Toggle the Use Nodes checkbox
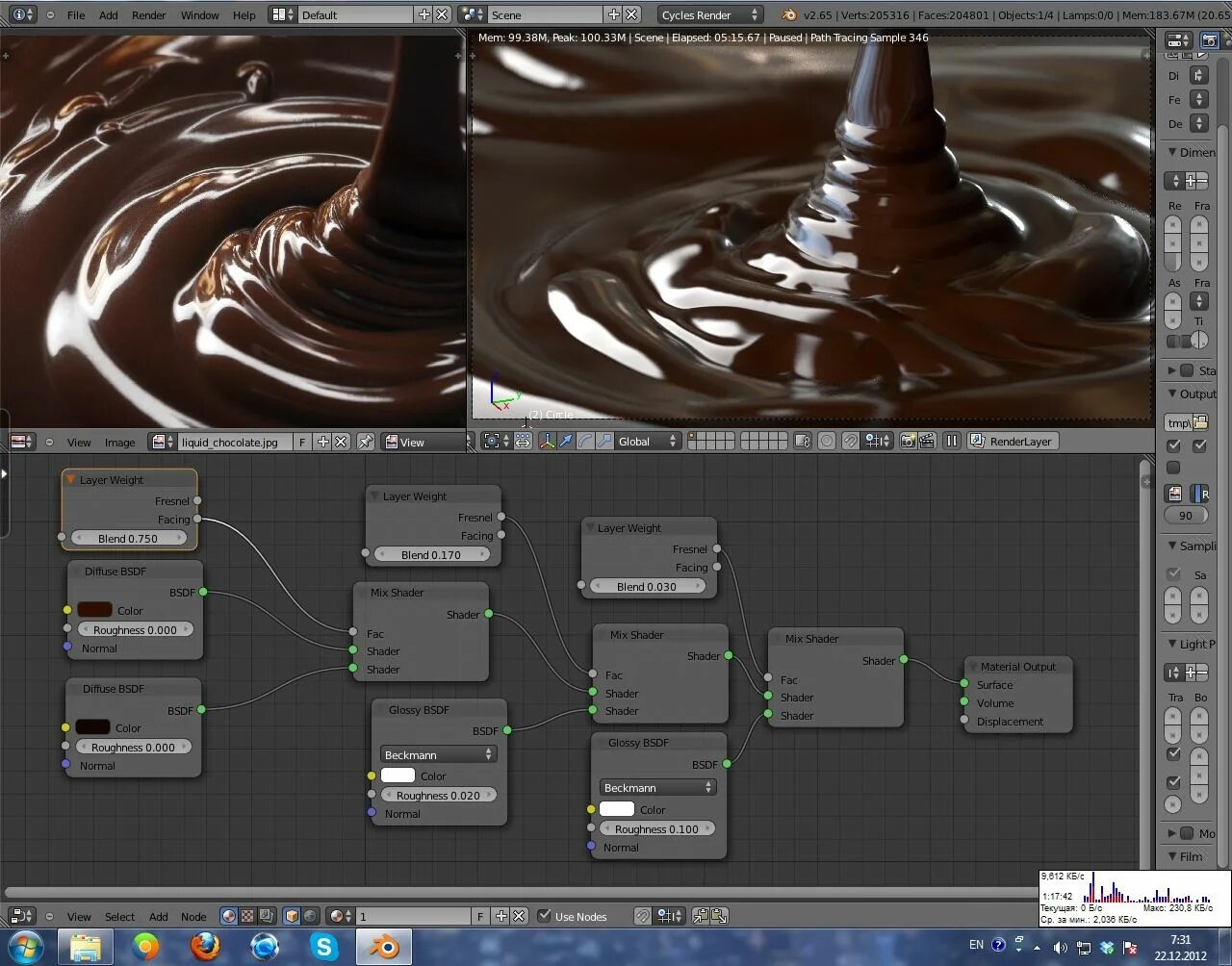Screen dimensions: 1232x966 click(x=545, y=916)
